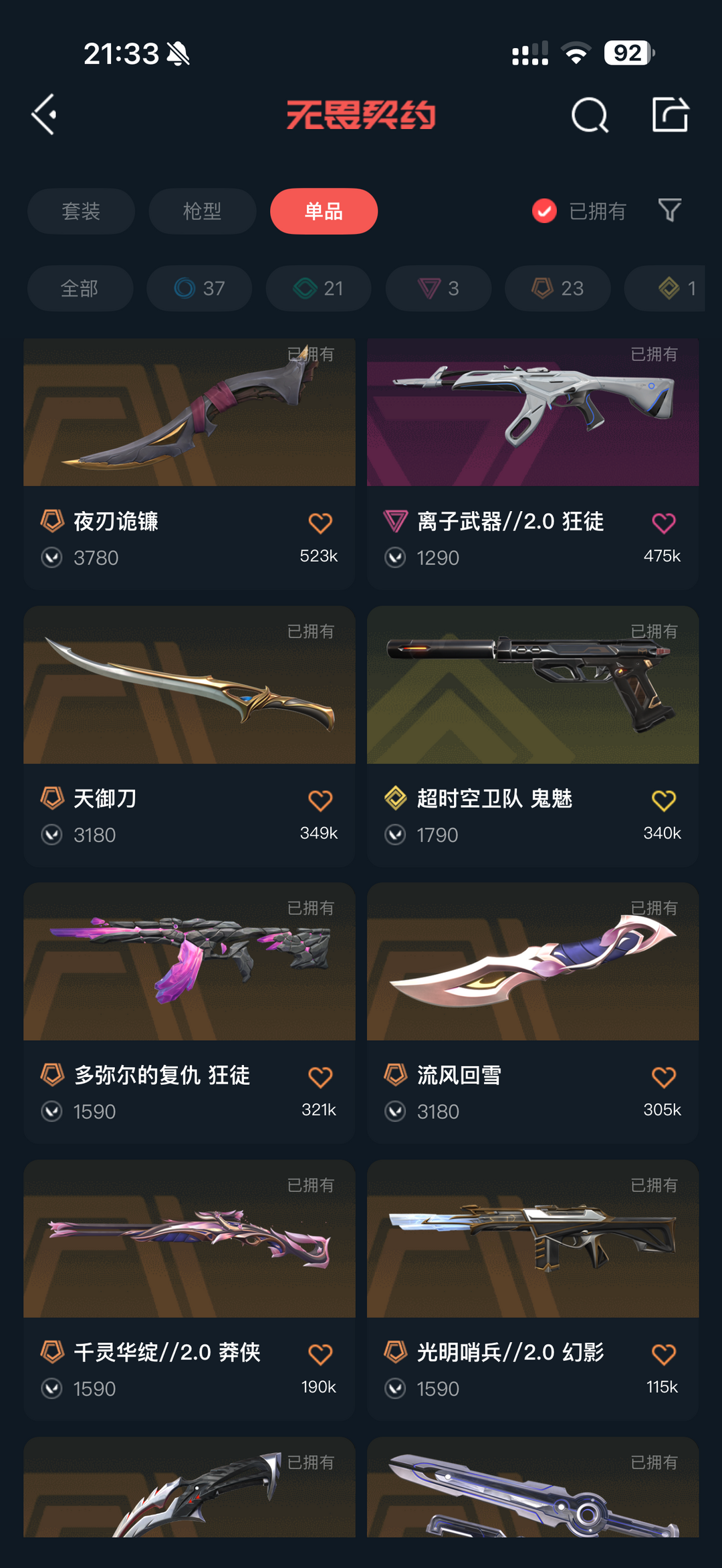Select the 套装 tab

coord(81,211)
